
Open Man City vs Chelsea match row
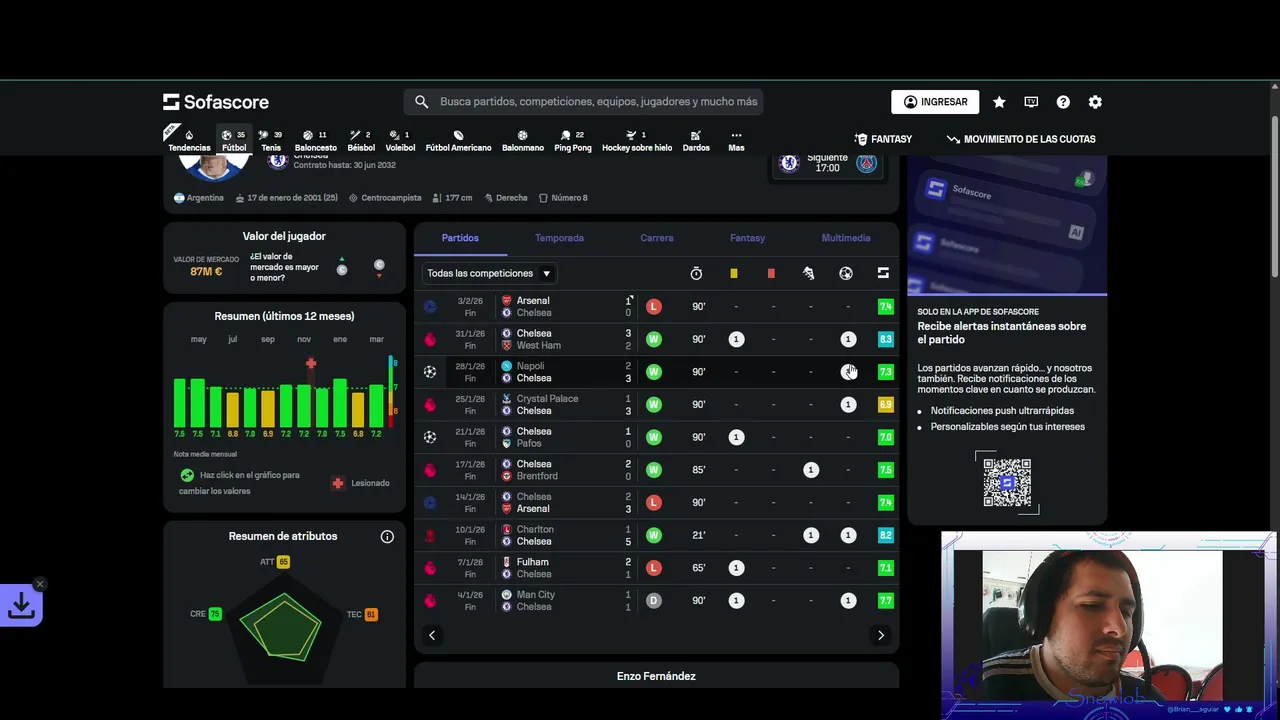click(657, 601)
